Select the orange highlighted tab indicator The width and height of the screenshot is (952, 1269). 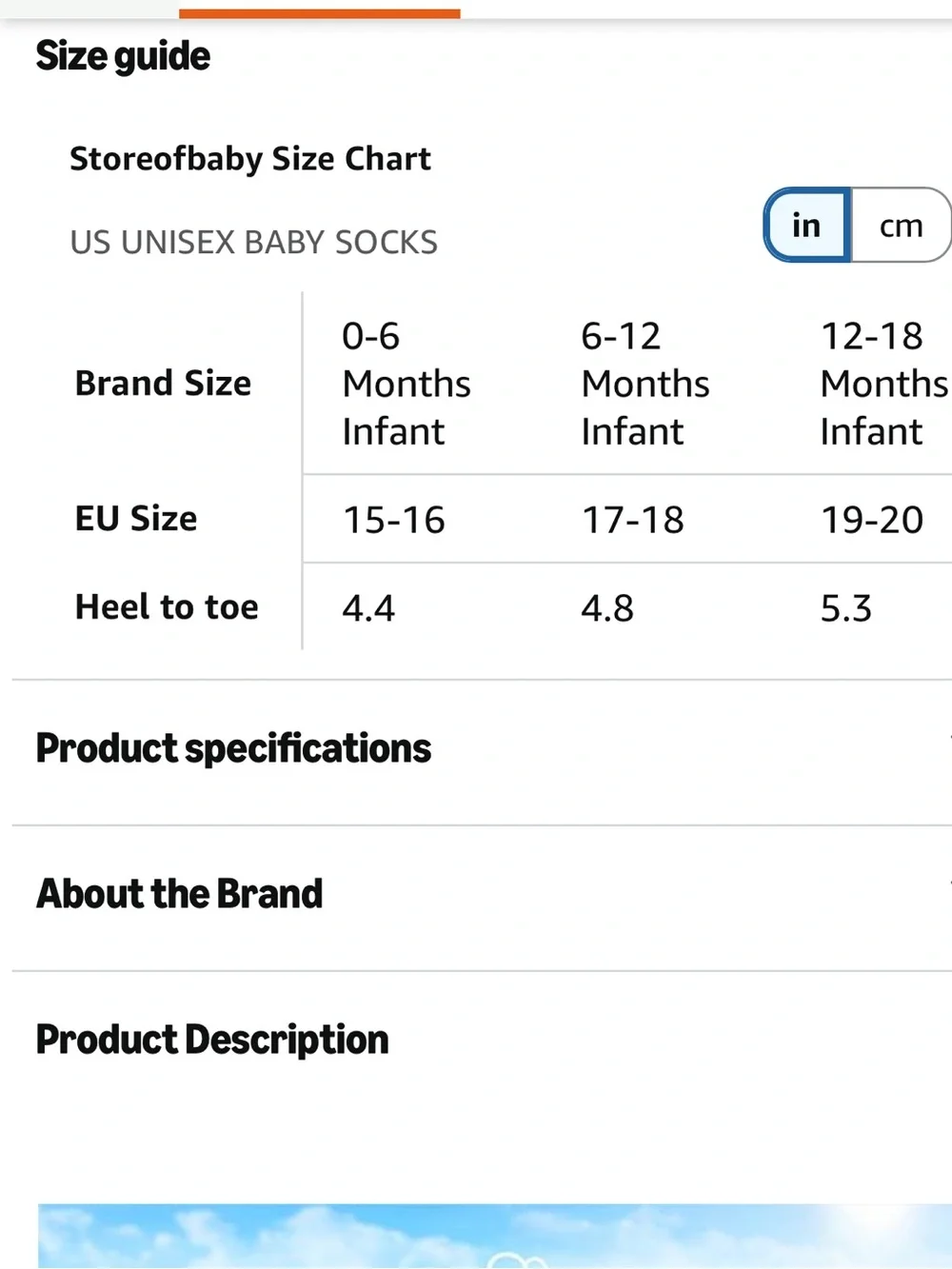click(319, 13)
